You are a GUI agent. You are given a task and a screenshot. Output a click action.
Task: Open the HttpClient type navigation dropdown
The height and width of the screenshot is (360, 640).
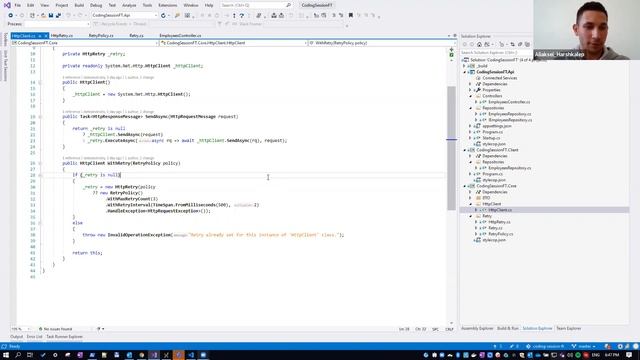click(x=233, y=43)
